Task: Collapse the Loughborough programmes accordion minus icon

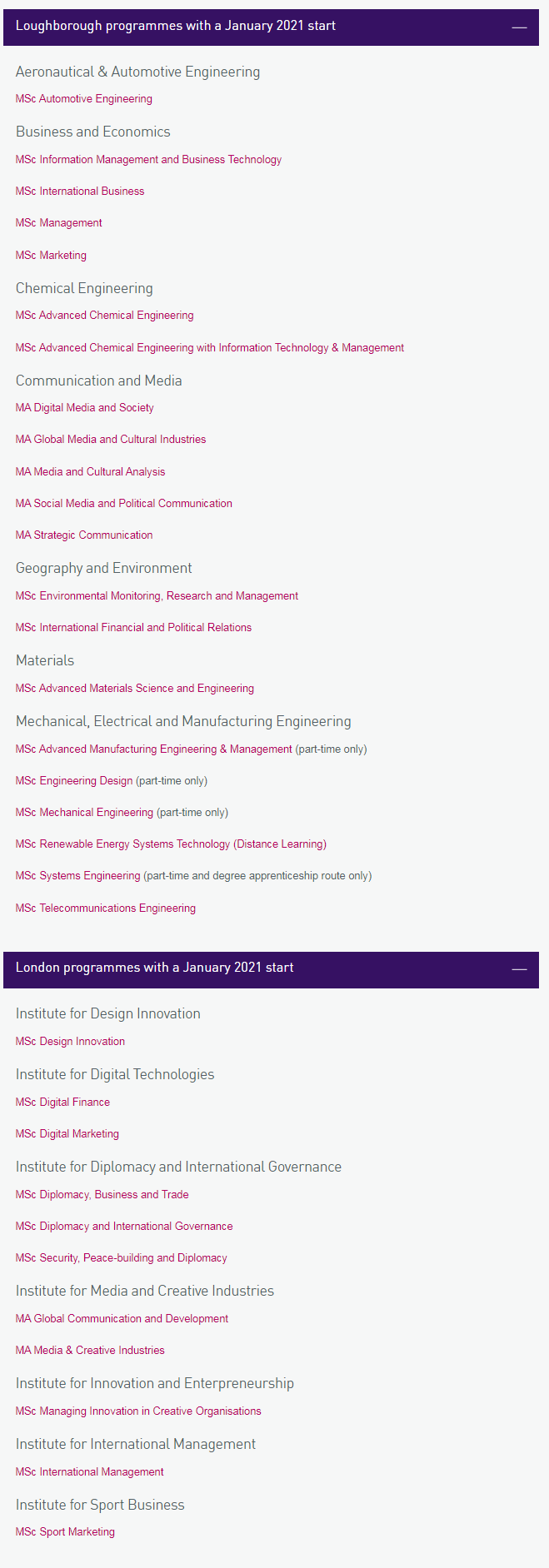Action: click(x=519, y=27)
